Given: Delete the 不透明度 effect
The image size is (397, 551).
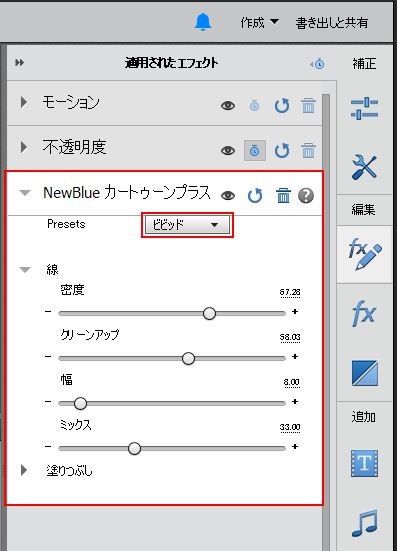Looking at the screenshot, I should click(308, 150).
